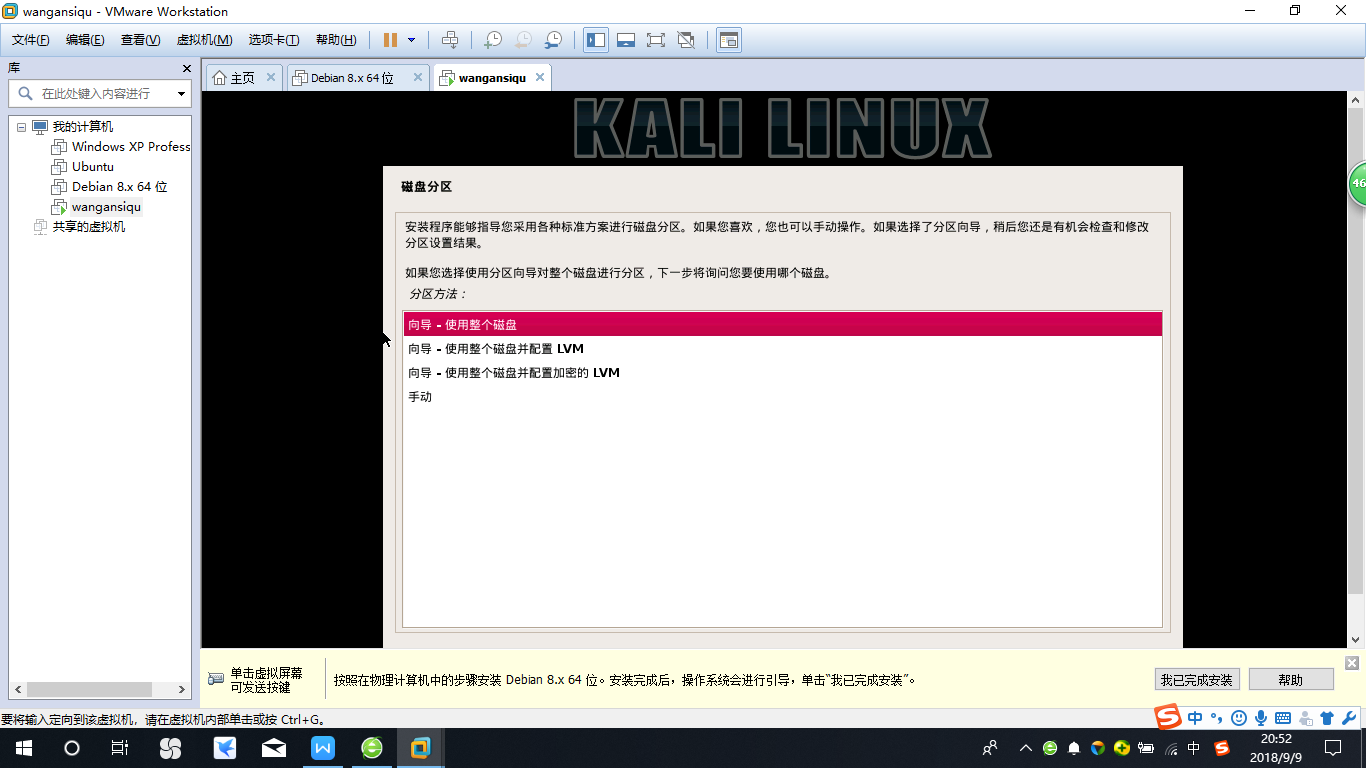Screen dimensions: 1366x768
Task: Close the Debian 8.x 64 位 tab
Action: pyautogui.click(x=419, y=77)
